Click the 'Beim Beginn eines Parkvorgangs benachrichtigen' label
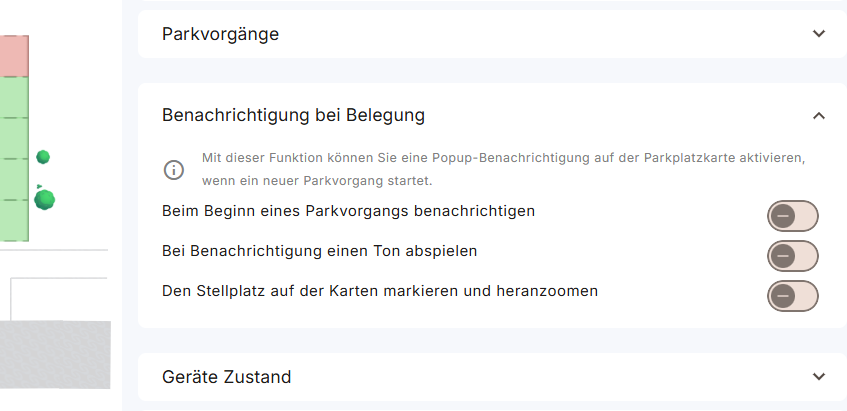Screen dimensions: 847x411 348,211
